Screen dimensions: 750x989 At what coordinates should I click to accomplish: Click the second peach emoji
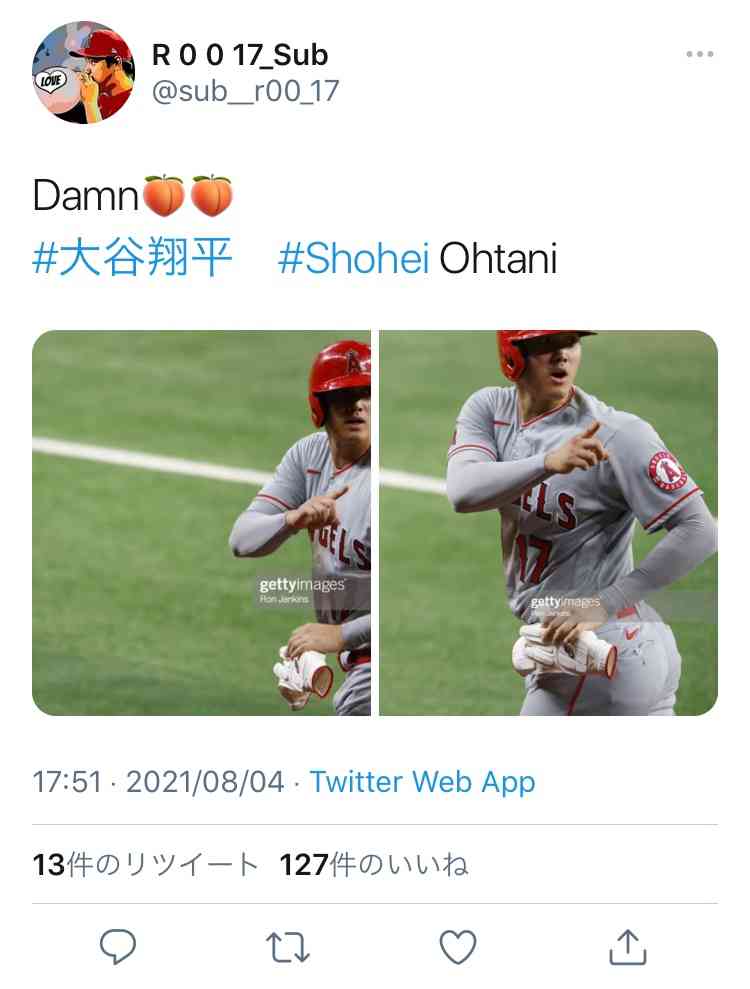(212, 196)
